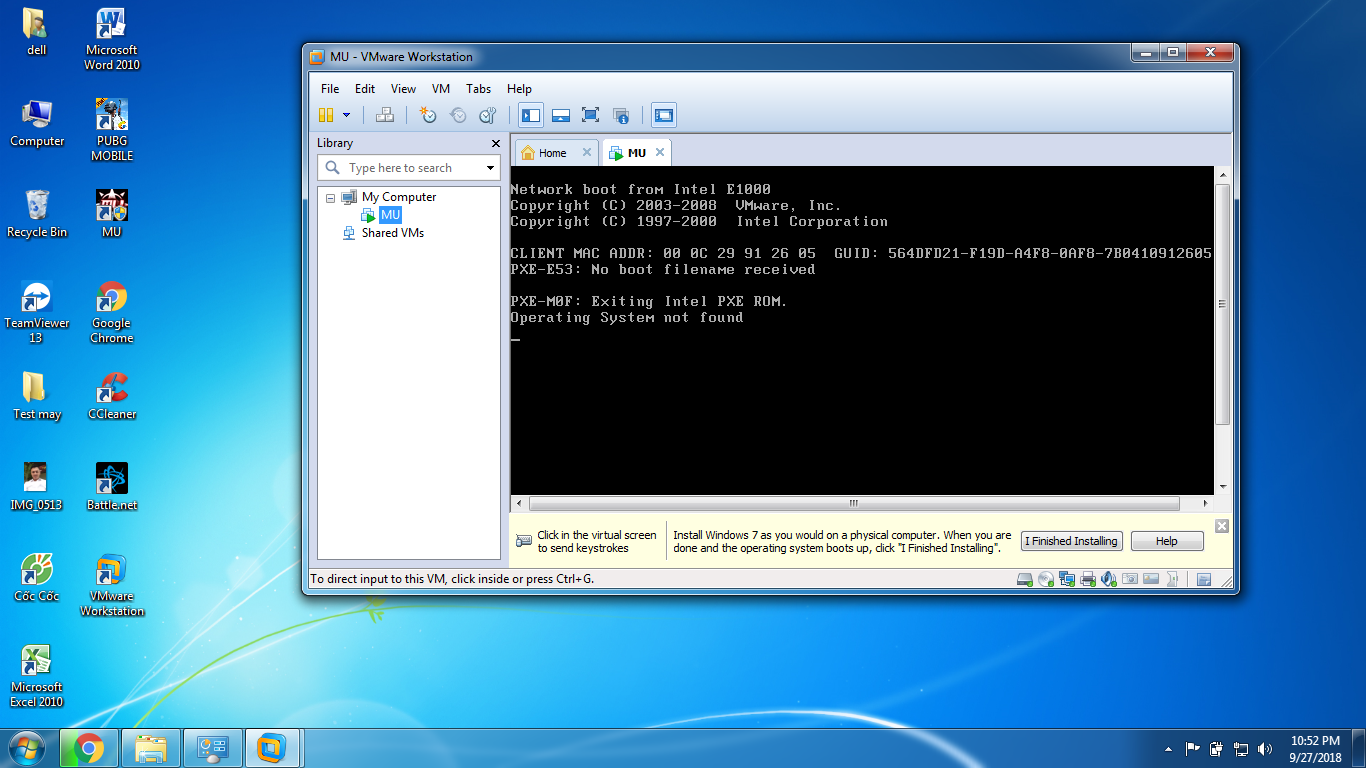1366x768 pixels.
Task: Click VMware Workstation taskbar button
Action: (272, 748)
